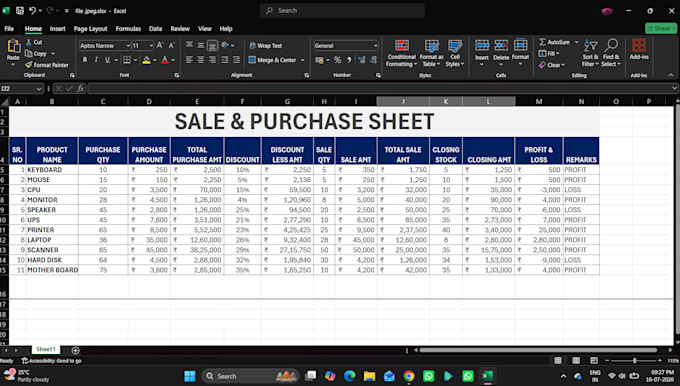The width and height of the screenshot is (680, 386).
Task: Switch to Page Layout view icon
Action: 576,360
